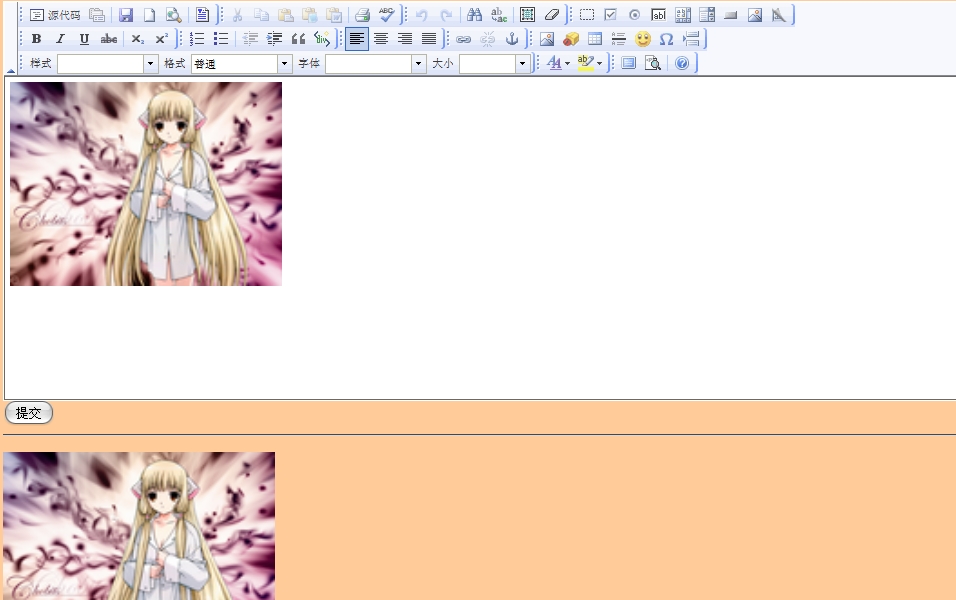Create a DIV container
The image size is (956, 600).
(x=322, y=39)
